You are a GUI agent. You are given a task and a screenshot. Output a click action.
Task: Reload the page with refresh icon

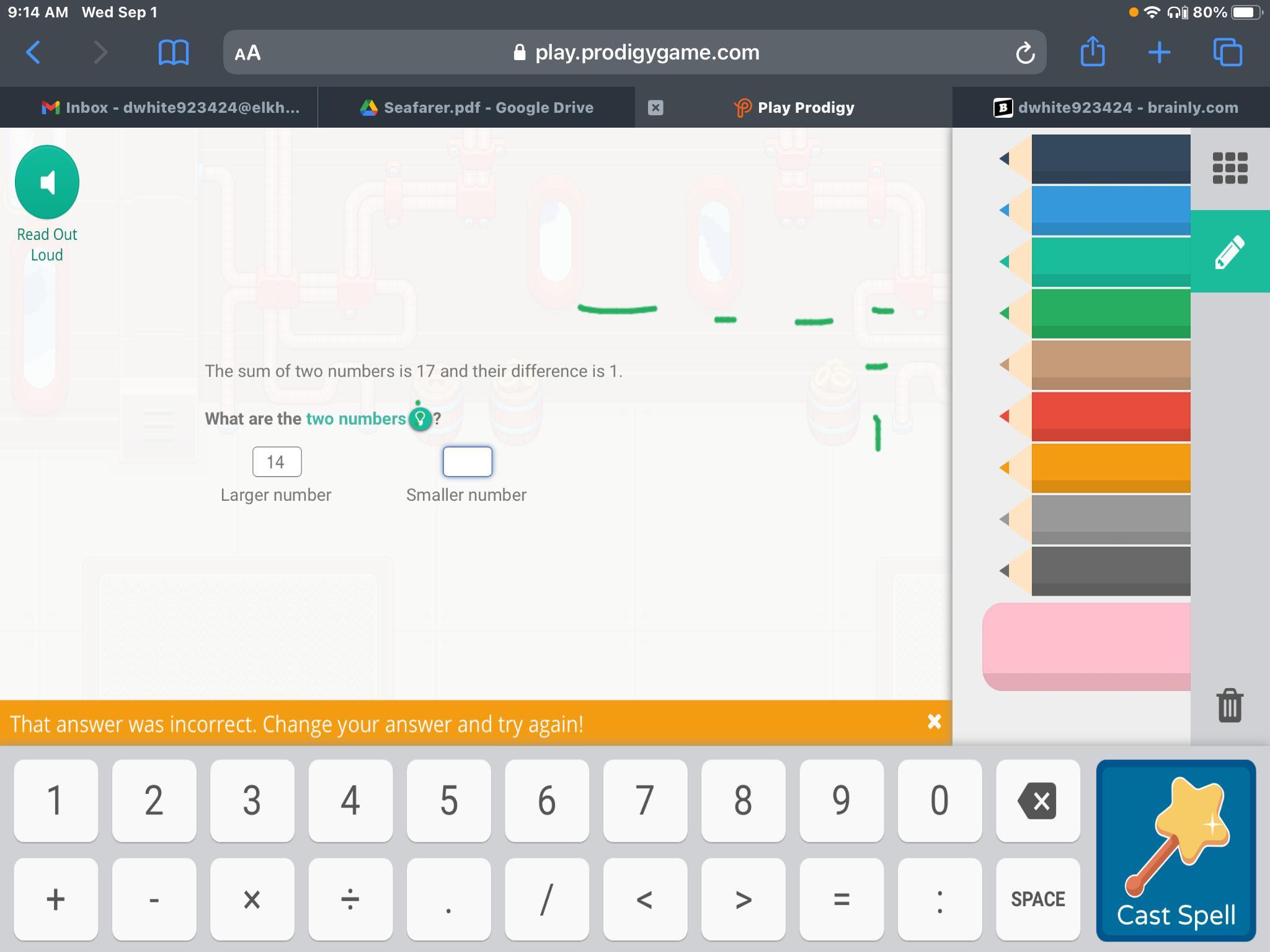[x=1025, y=53]
